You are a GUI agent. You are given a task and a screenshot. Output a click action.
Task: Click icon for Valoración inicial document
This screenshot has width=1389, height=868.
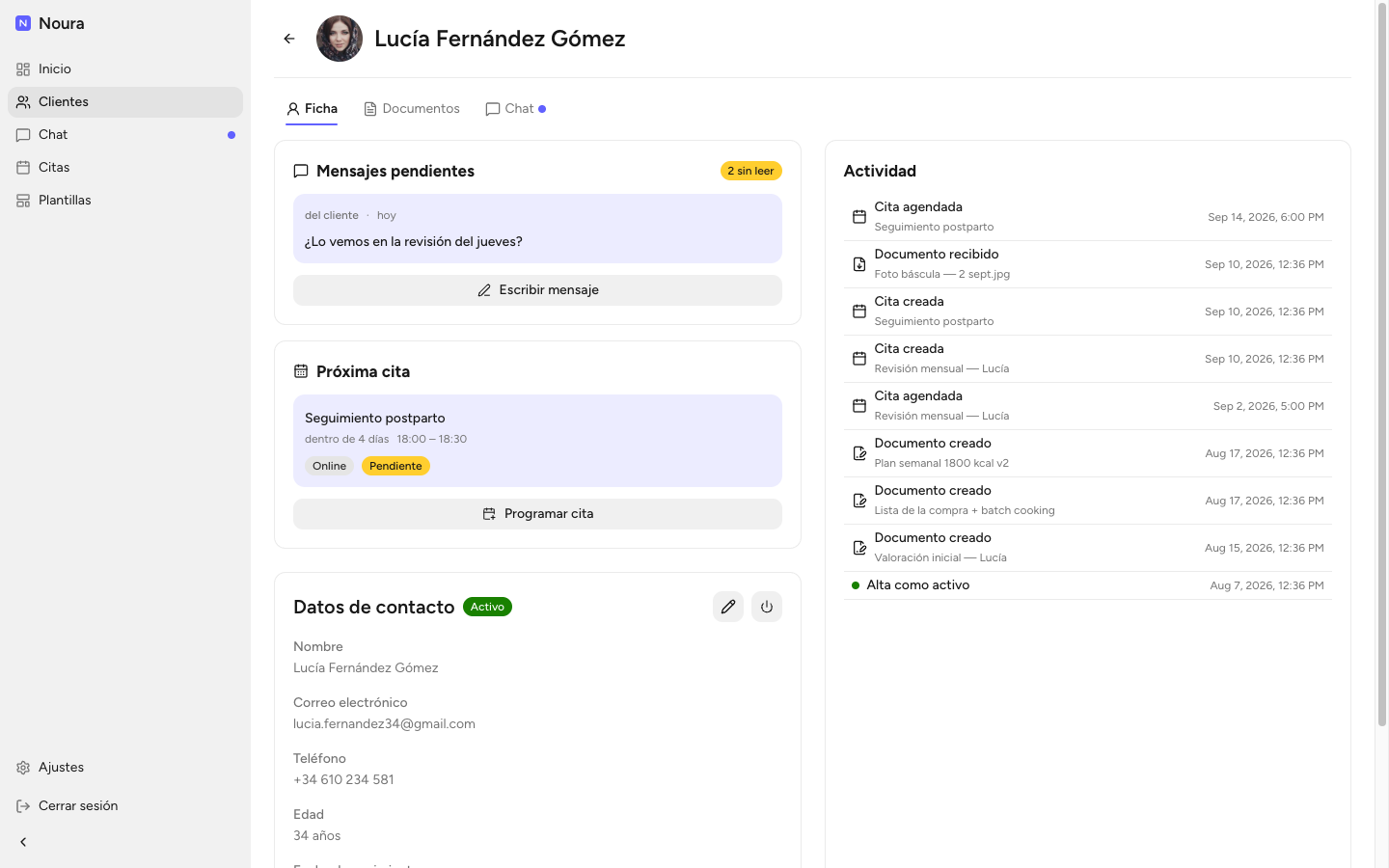tap(859, 548)
